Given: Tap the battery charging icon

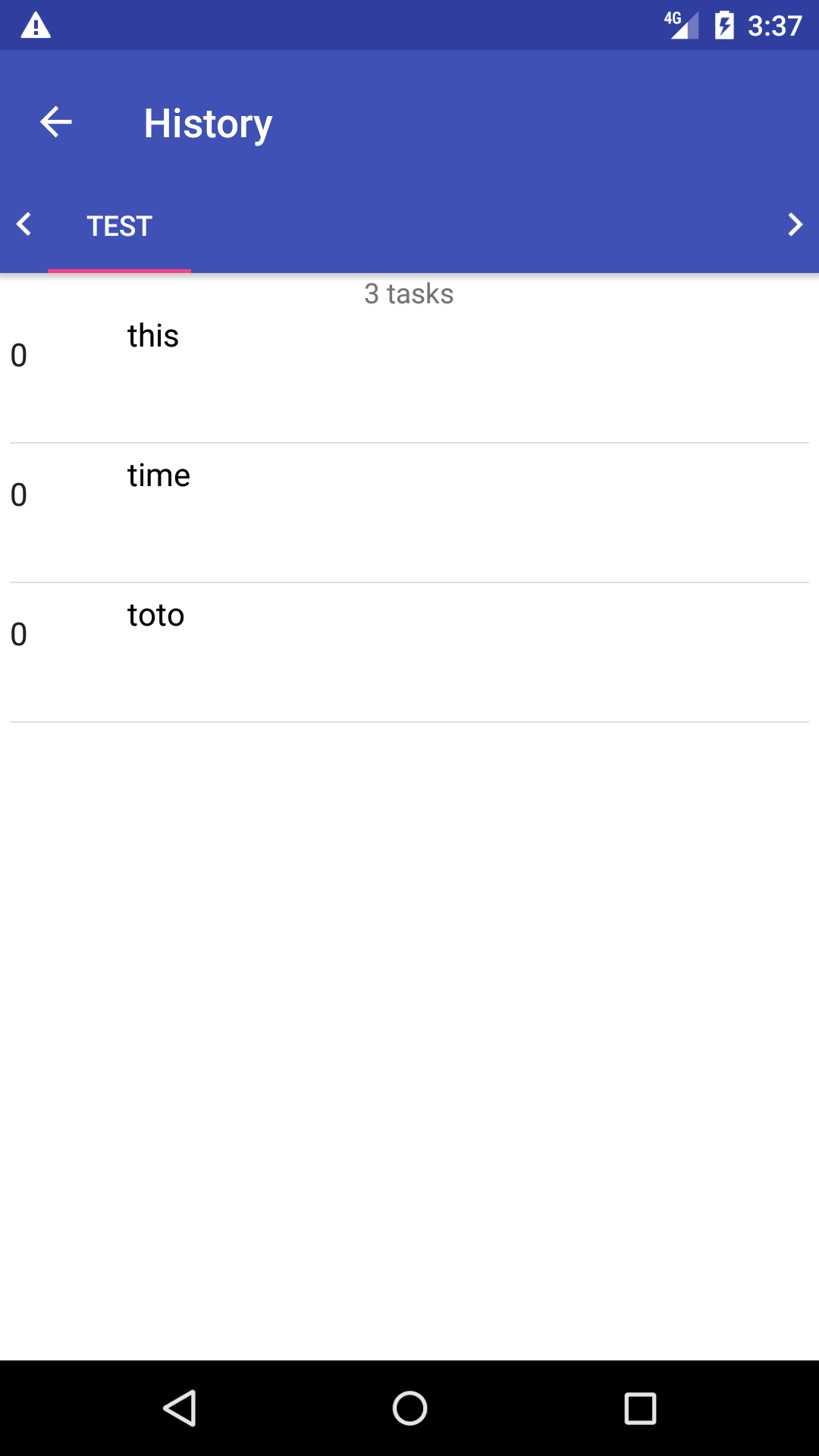Looking at the screenshot, I should click(724, 26).
